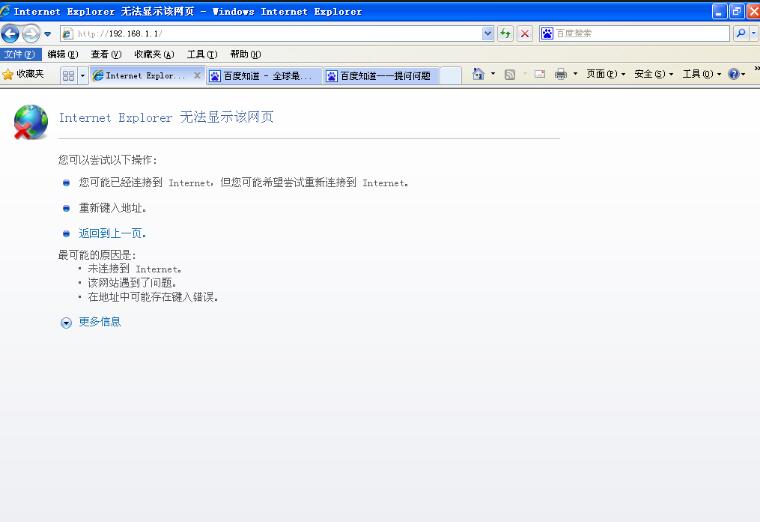Open the 查看(V) menu
The image size is (760, 522).
(x=106, y=54)
